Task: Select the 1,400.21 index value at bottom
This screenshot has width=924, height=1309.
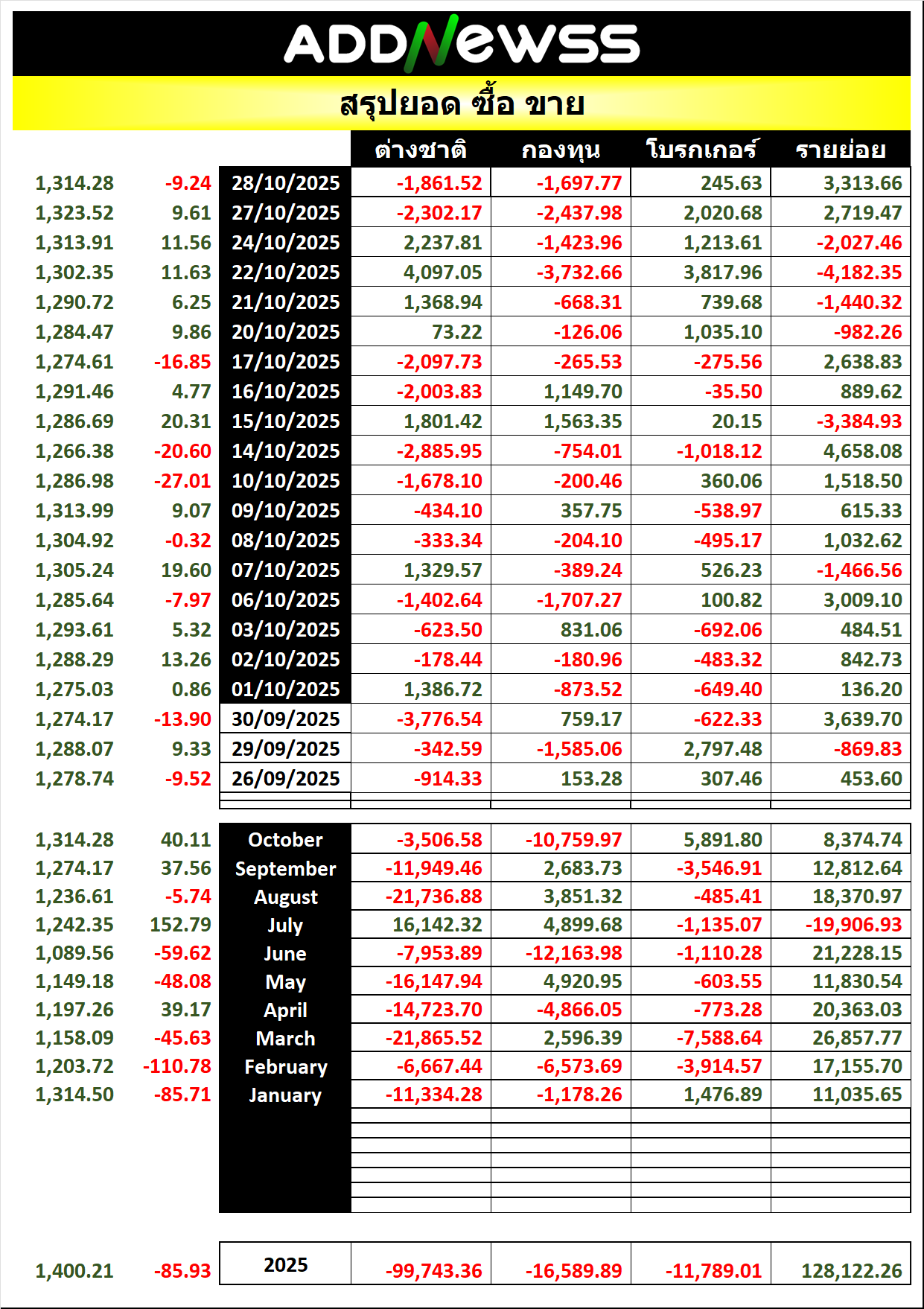Action: pos(74,1271)
